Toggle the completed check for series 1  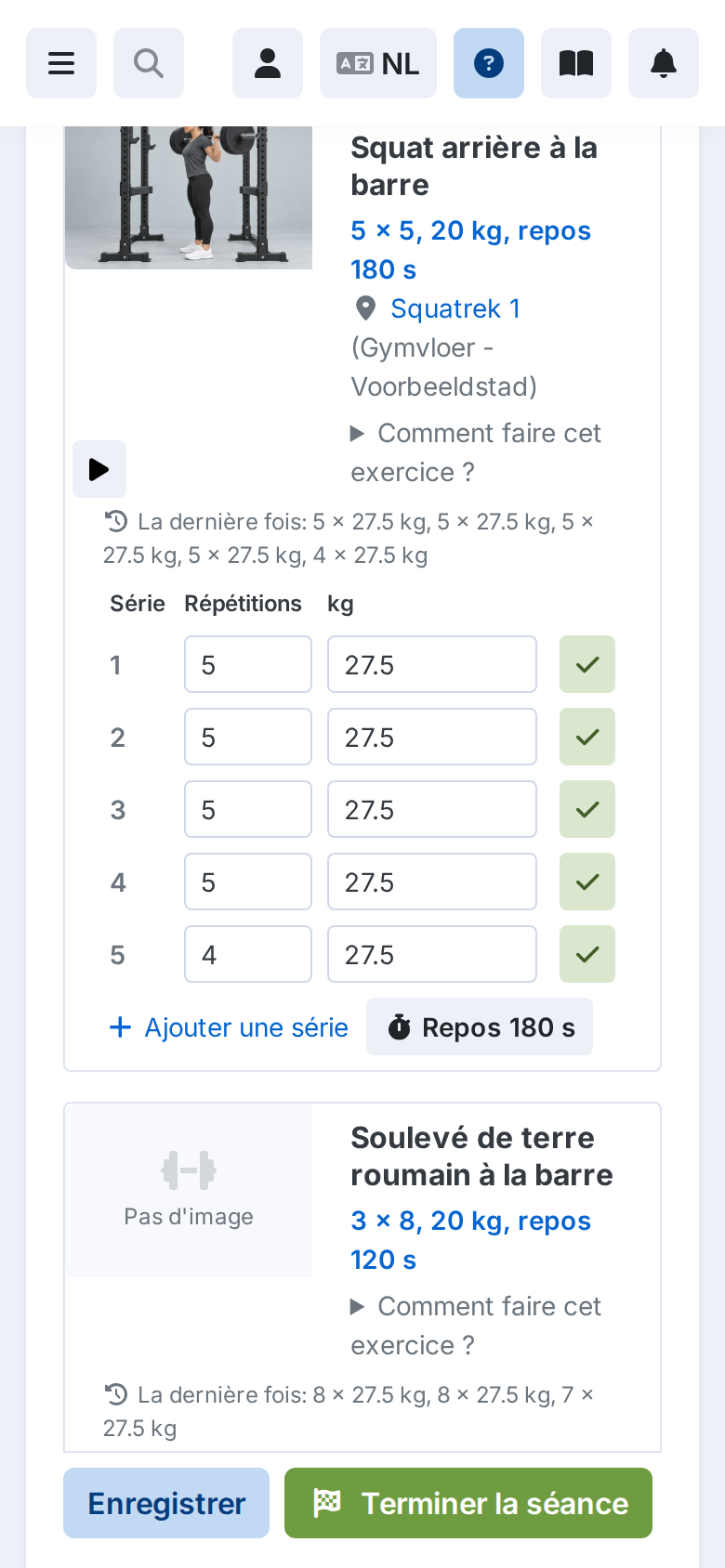(587, 664)
